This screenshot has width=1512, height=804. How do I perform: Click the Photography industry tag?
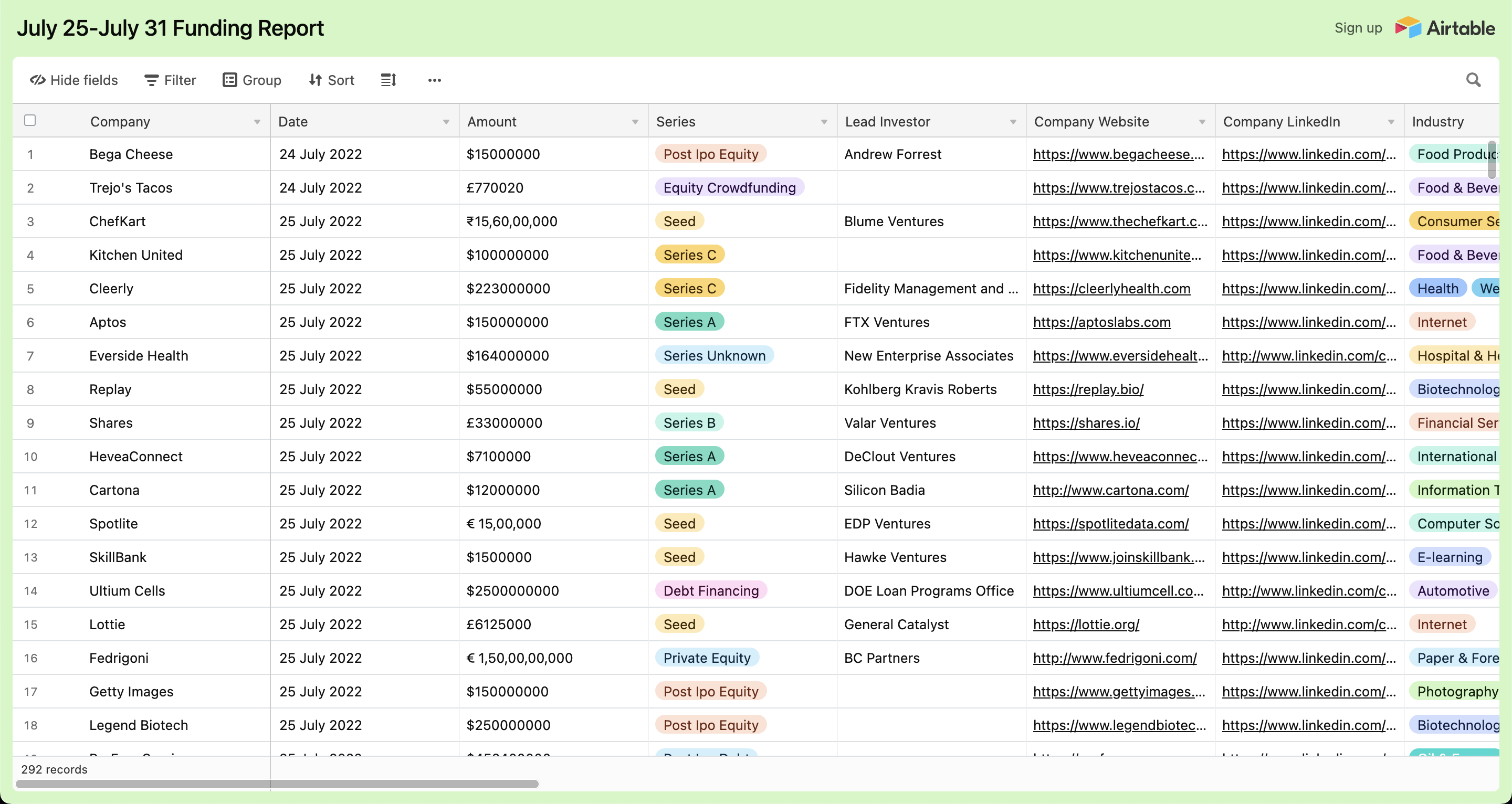click(1454, 691)
